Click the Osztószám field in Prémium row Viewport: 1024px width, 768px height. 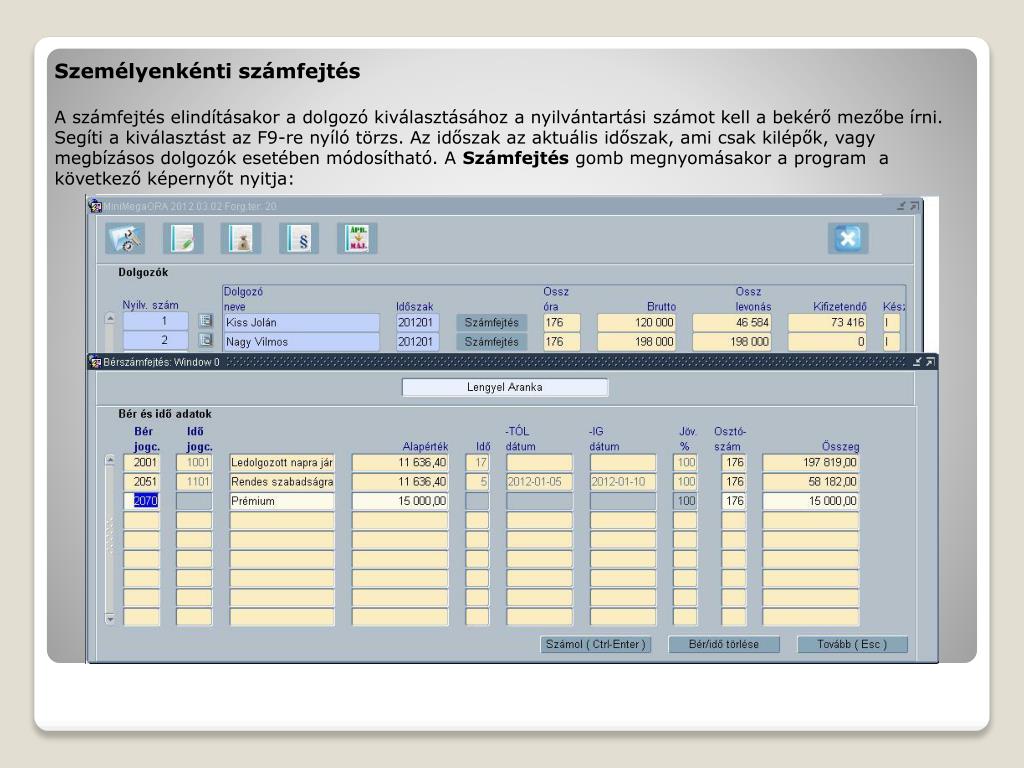tap(734, 501)
